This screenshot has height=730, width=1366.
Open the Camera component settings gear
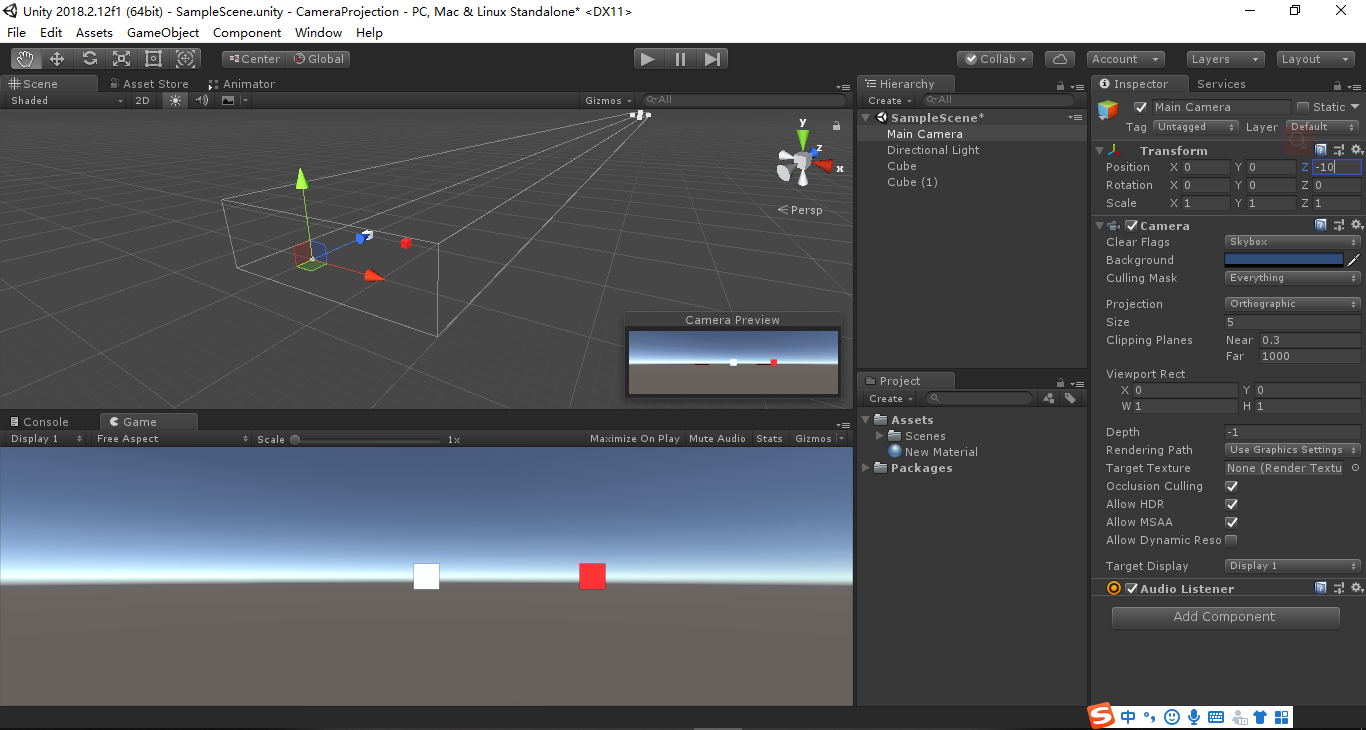pyautogui.click(x=1356, y=225)
